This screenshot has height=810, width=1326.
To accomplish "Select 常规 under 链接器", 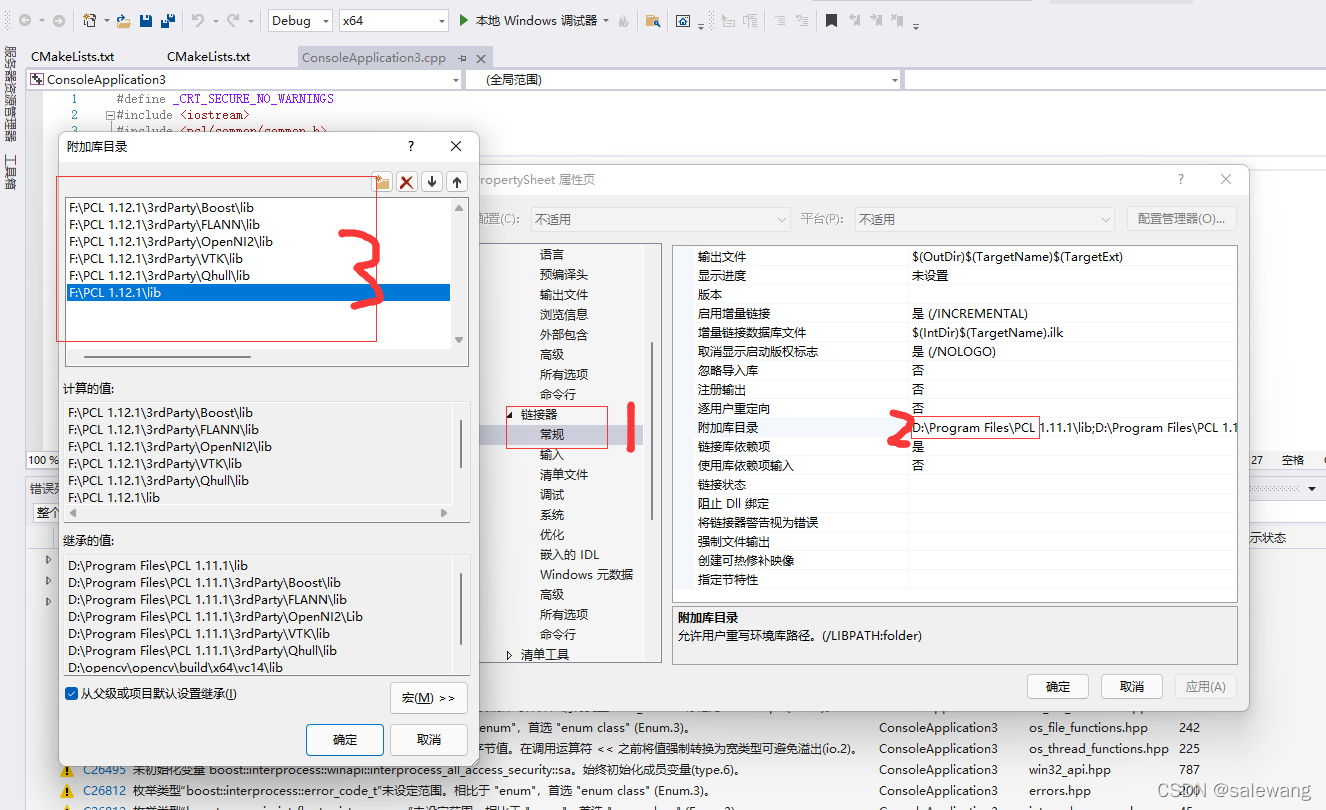I will [552, 434].
